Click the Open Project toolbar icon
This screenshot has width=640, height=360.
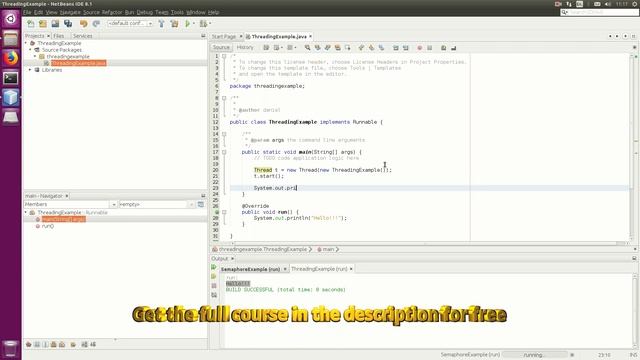(55, 24)
